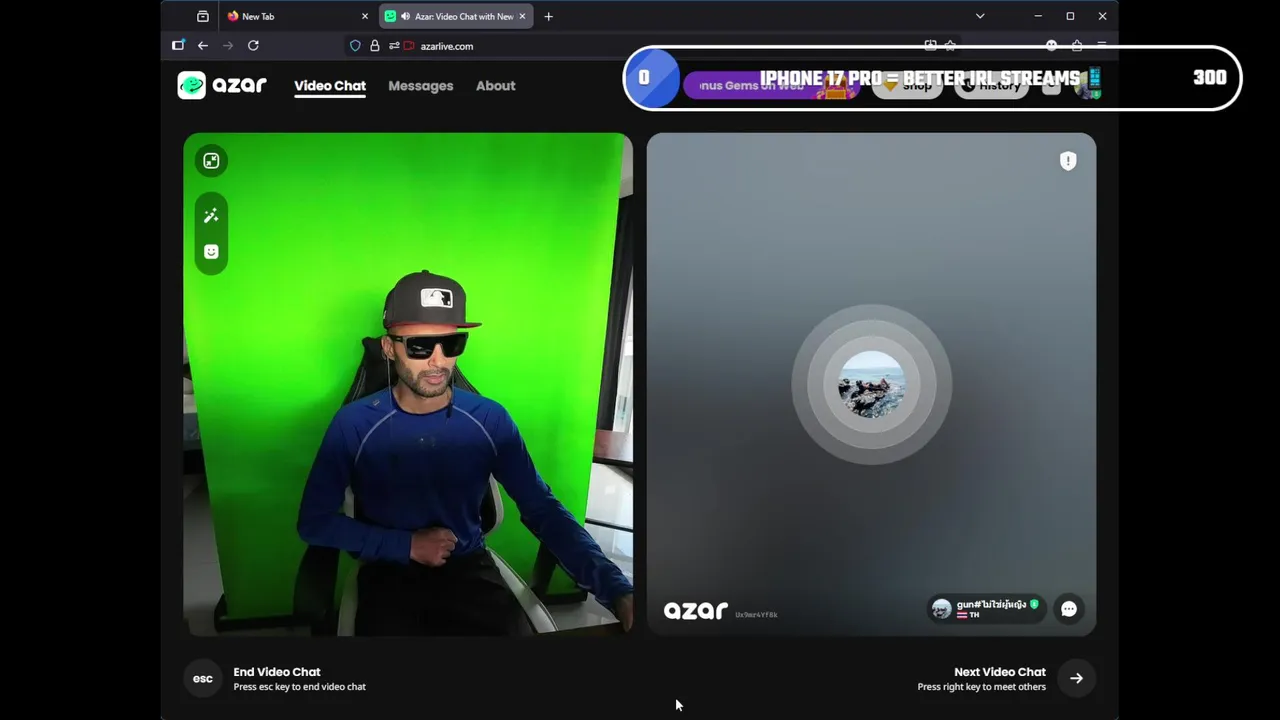
Task: Toggle picture-in-picture on your video
Action: click(x=211, y=161)
